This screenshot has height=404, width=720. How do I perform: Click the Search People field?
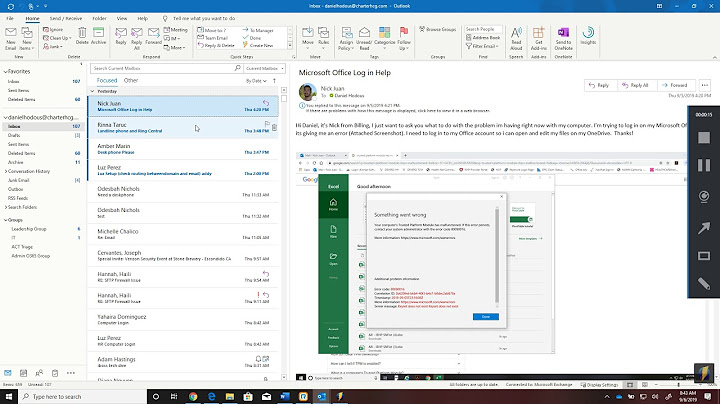[483, 29]
